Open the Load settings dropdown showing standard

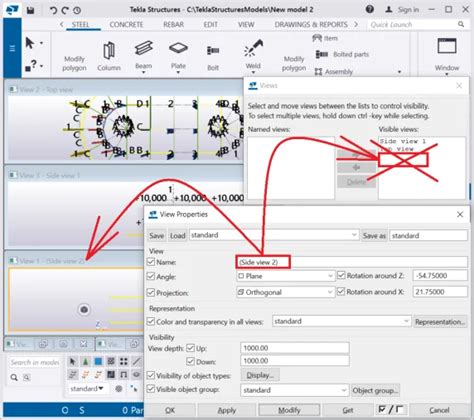(274, 235)
